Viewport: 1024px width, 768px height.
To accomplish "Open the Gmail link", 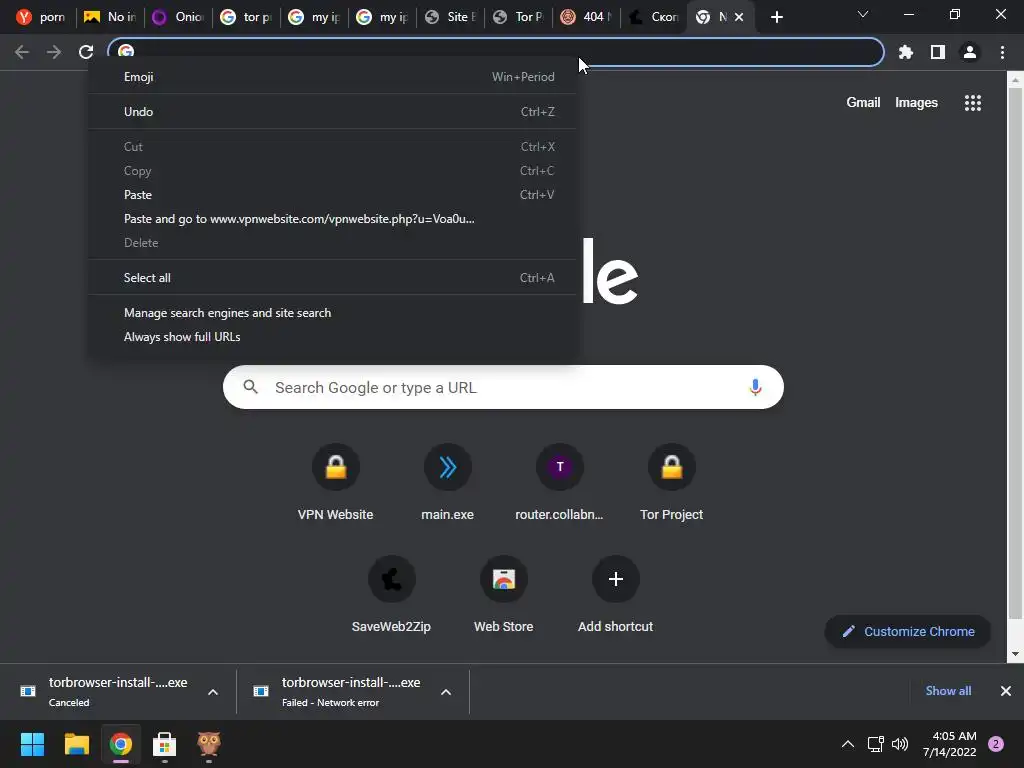I will (x=863, y=103).
